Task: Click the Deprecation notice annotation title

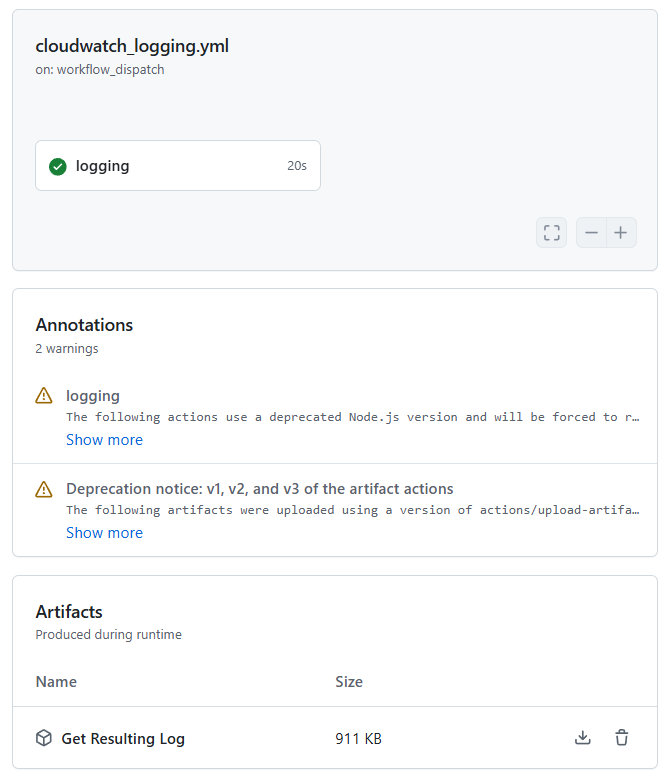Action: coord(259,489)
